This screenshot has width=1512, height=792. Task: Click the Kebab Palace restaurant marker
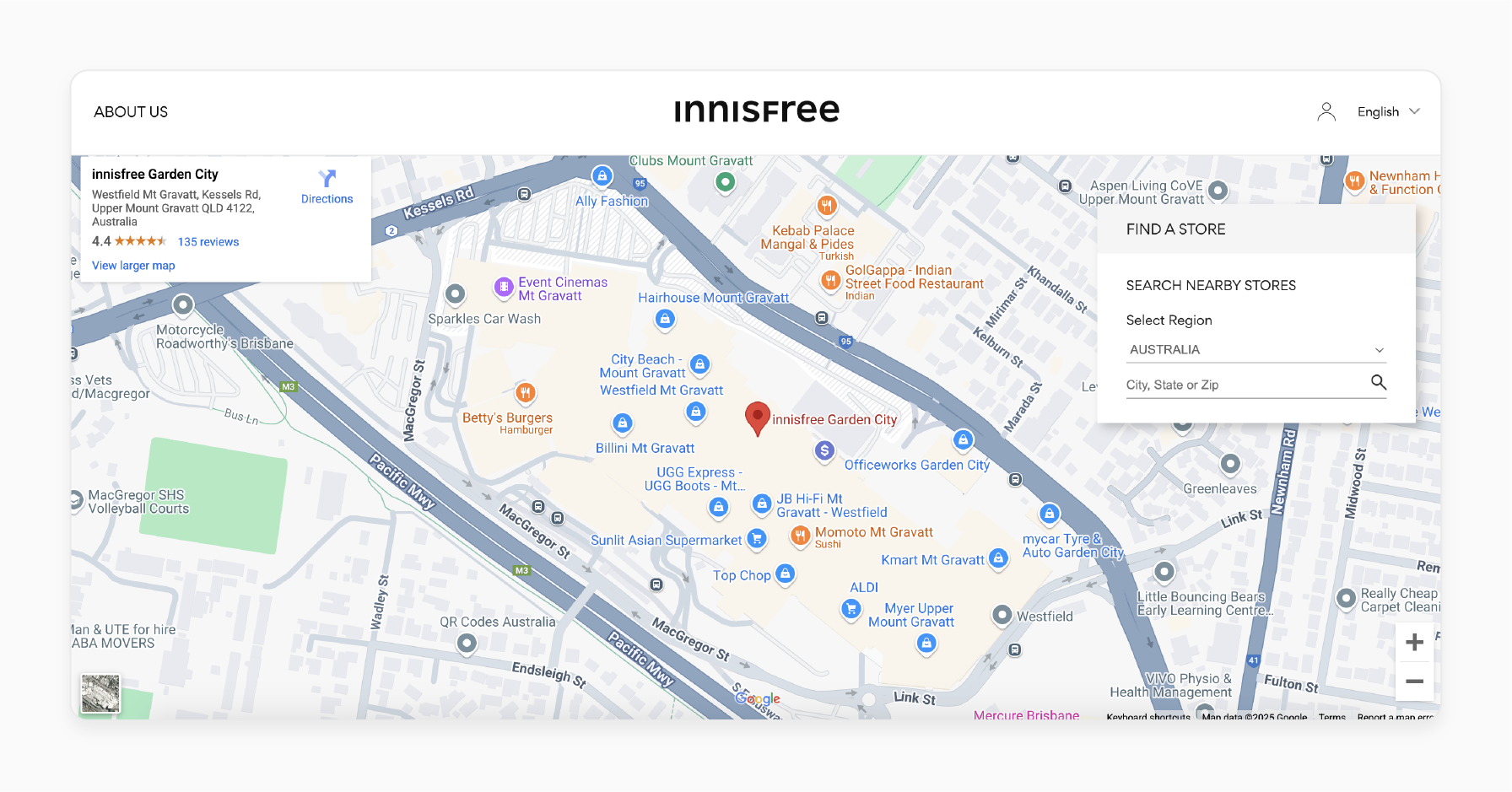click(827, 205)
